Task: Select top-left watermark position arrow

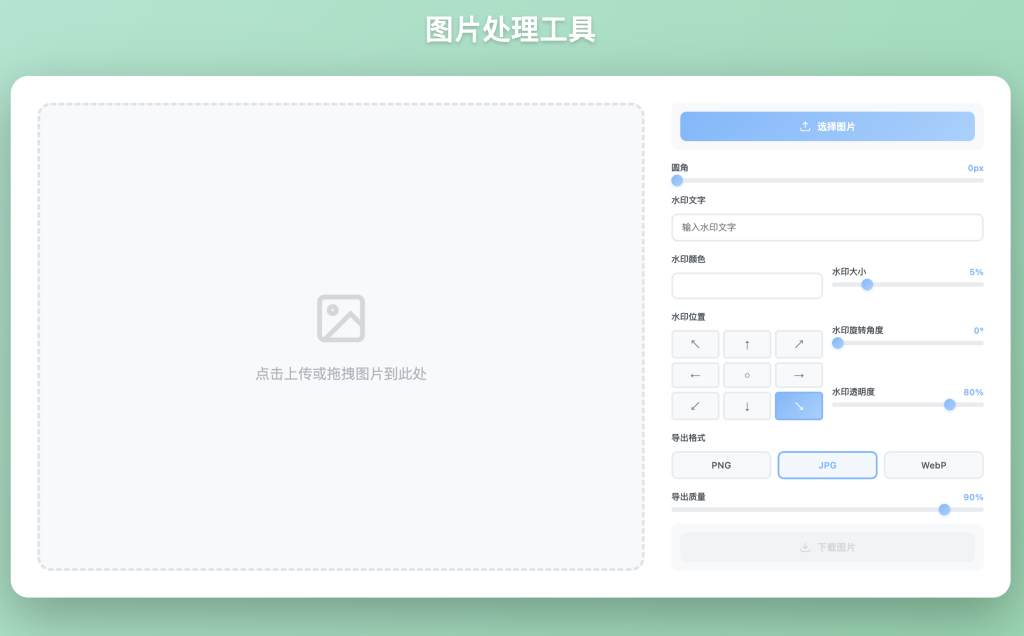Action: (x=696, y=344)
